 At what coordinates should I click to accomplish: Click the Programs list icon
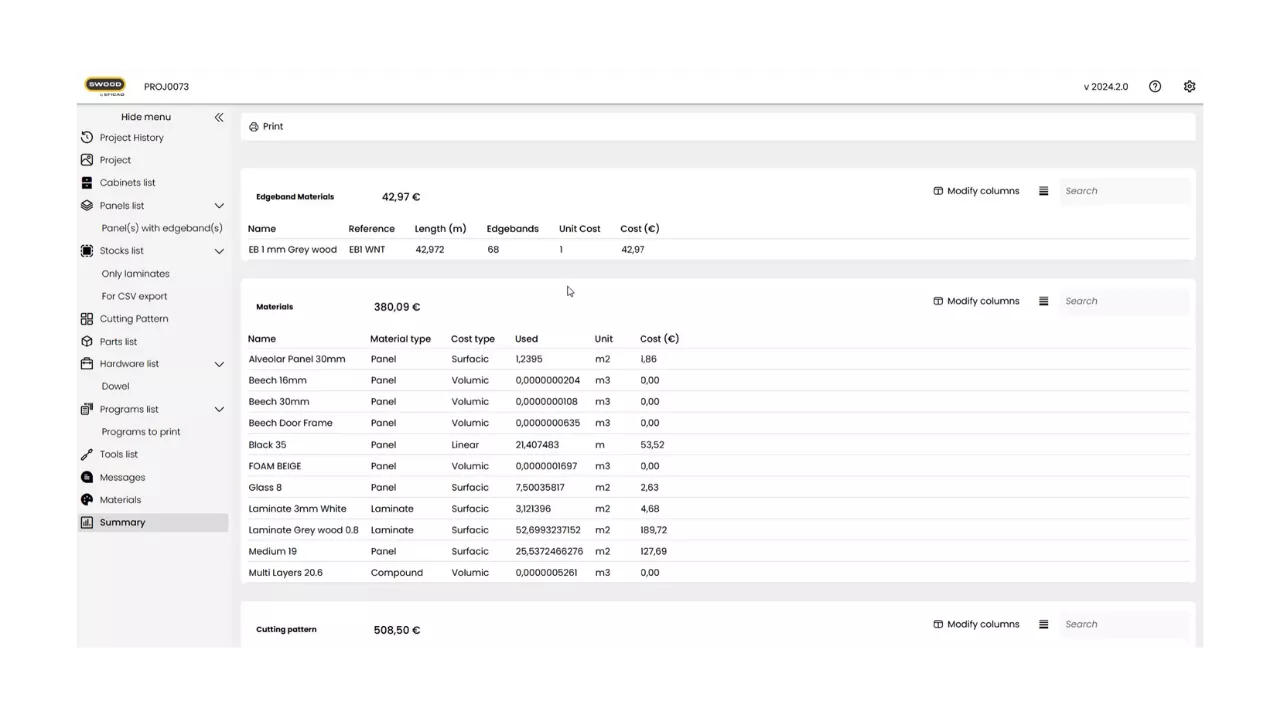pos(87,409)
